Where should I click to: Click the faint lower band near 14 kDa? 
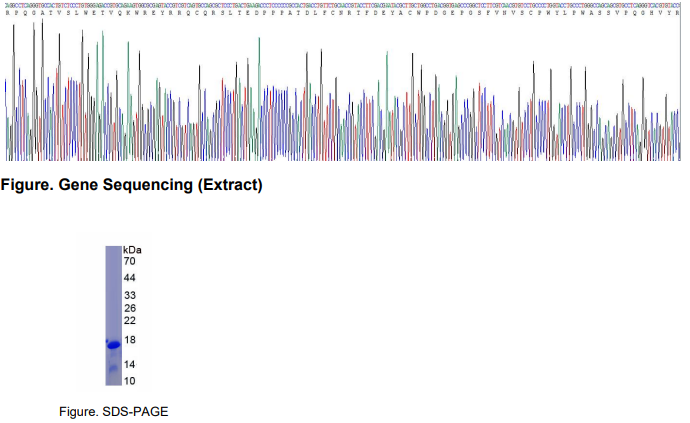pyautogui.click(x=113, y=368)
